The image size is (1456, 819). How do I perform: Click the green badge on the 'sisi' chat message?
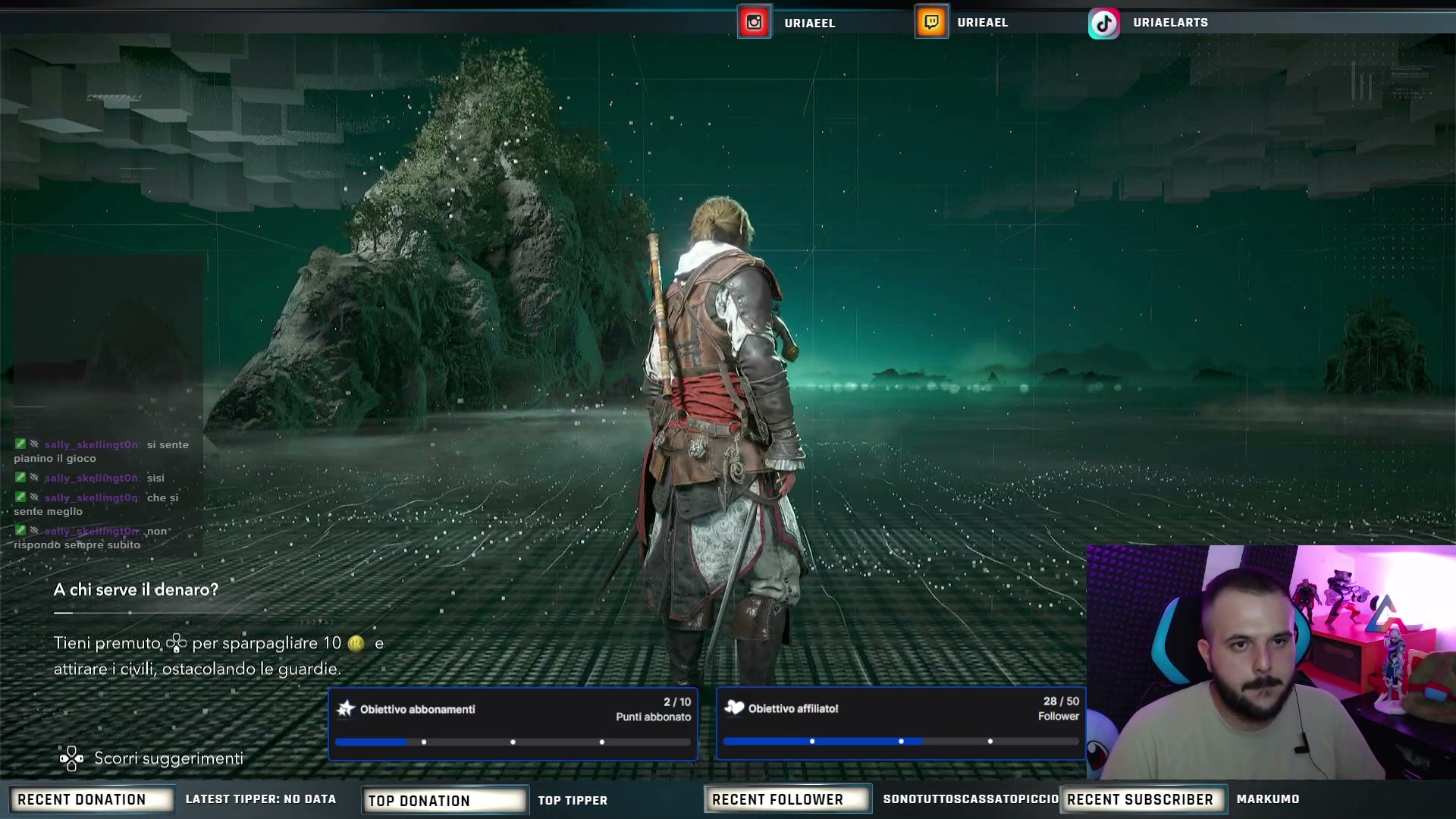20,477
